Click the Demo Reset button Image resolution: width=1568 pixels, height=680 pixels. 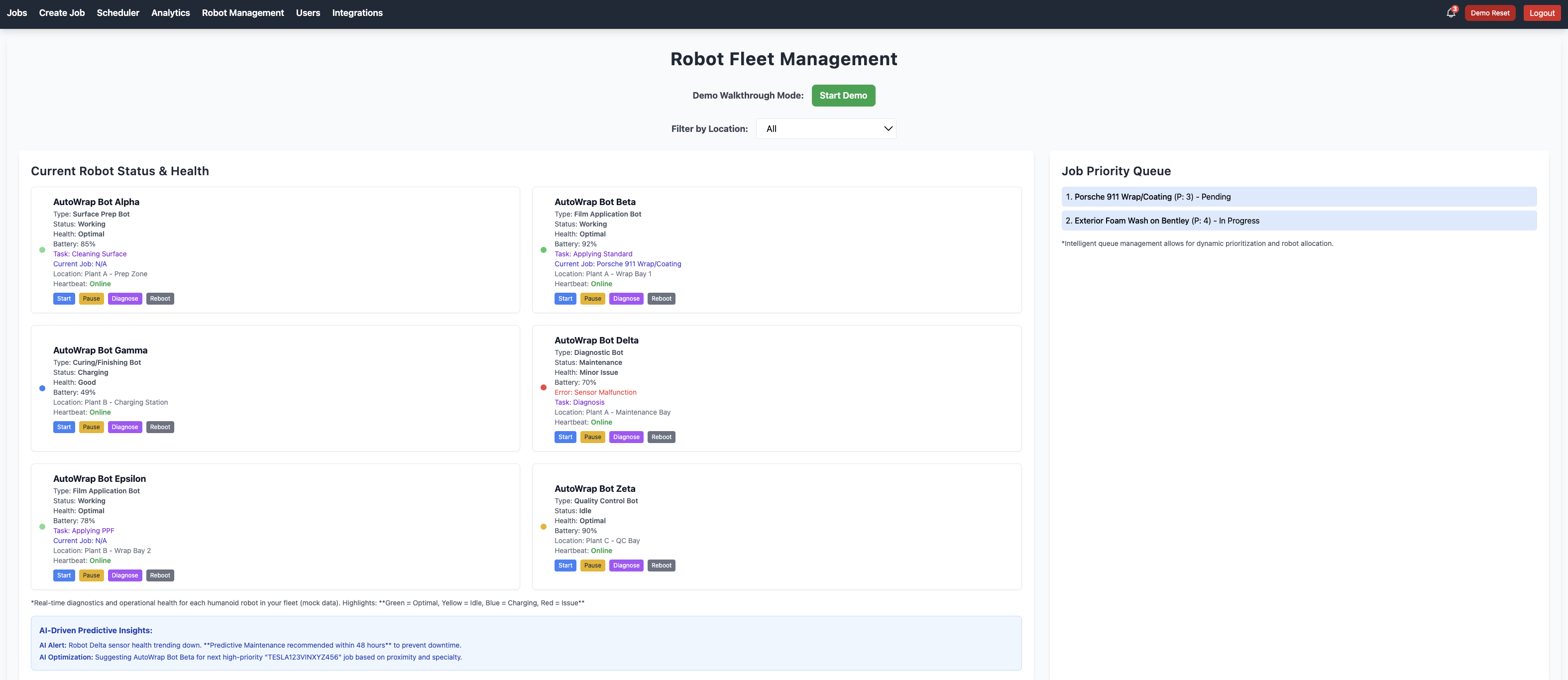click(x=1489, y=13)
